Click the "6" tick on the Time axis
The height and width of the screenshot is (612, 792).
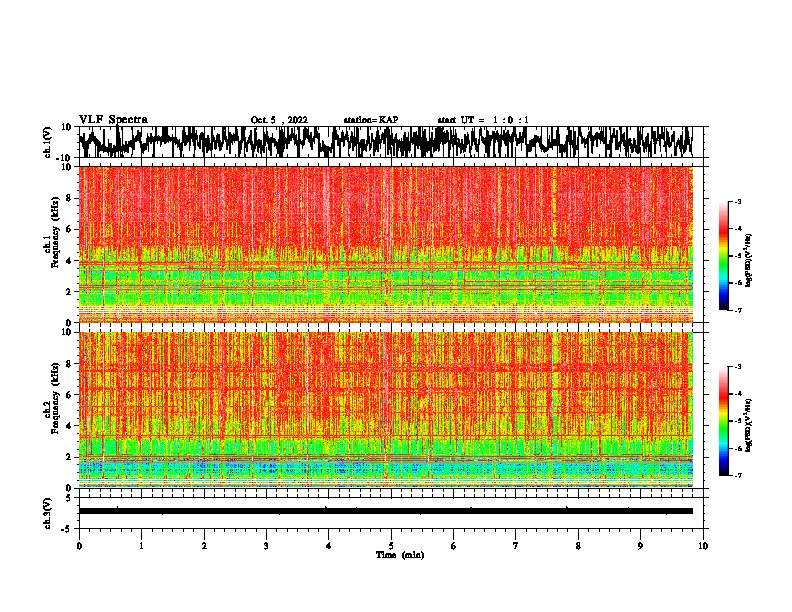pyautogui.click(x=453, y=546)
